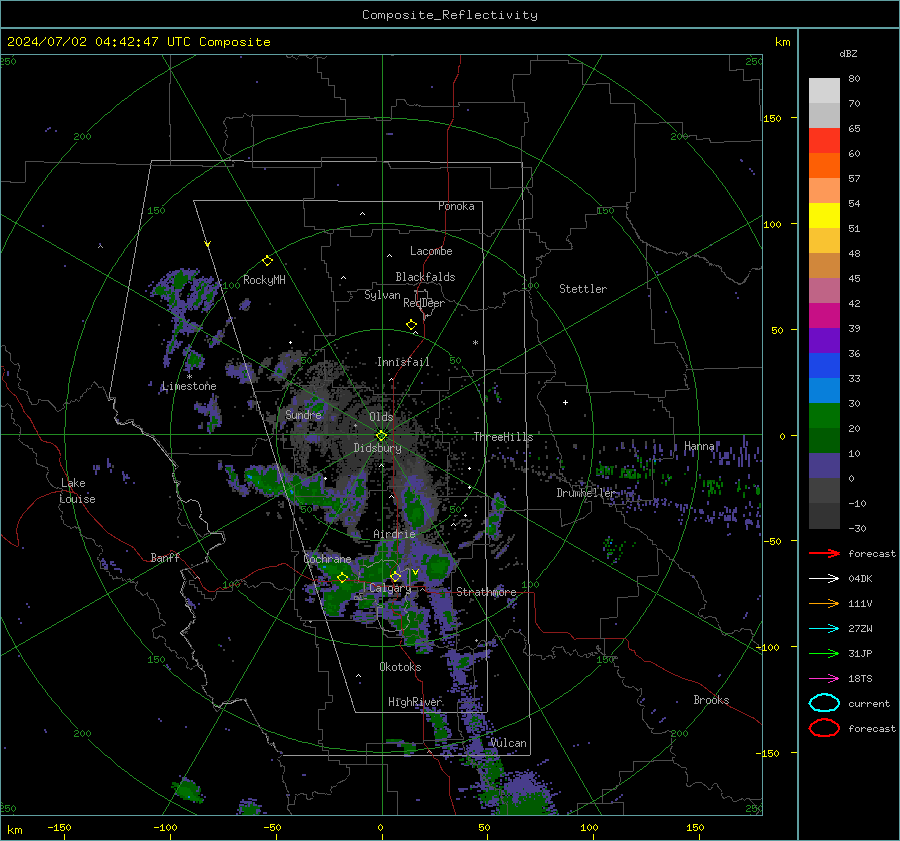Click the Ponoka city label
Image resolution: width=900 pixels, height=841 pixels.
[x=456, y=206]
